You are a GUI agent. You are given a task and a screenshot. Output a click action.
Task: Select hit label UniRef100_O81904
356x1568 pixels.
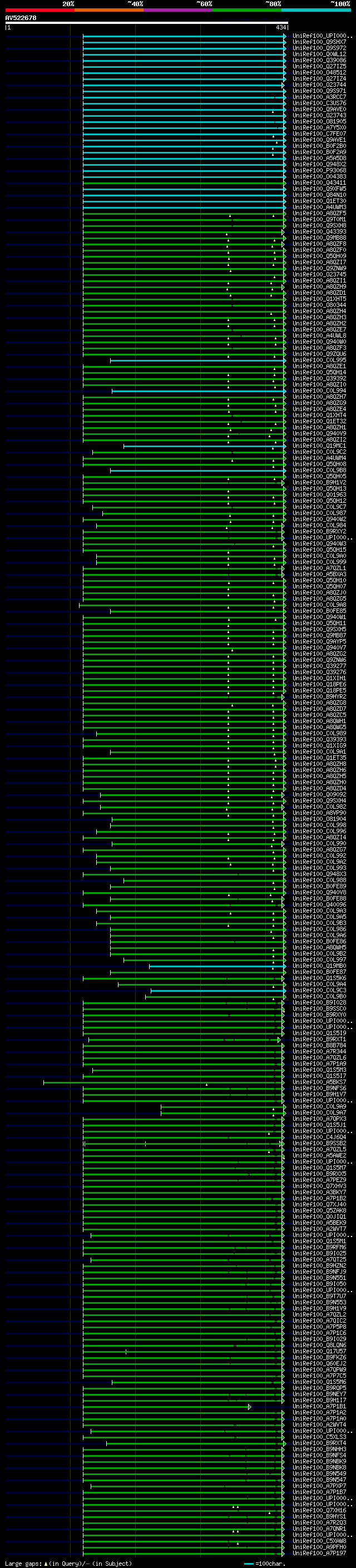(319, 819)
